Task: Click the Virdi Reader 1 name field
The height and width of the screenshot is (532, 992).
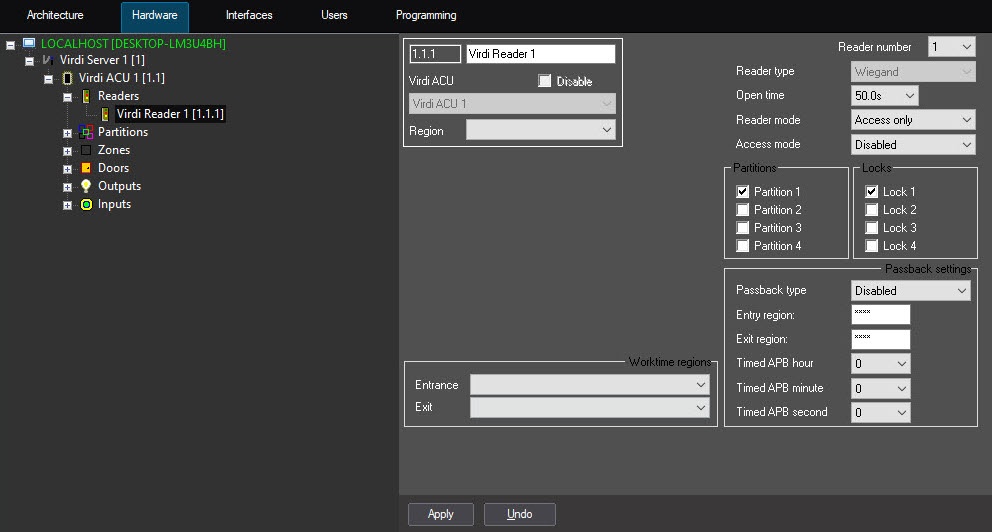Action: (x=540, y=54)
